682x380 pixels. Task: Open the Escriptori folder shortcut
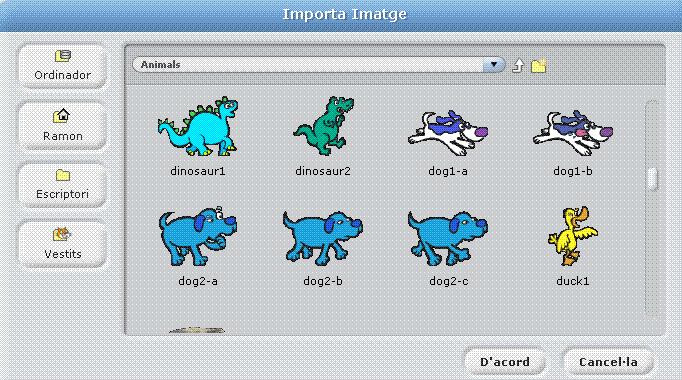coord(62,185)
